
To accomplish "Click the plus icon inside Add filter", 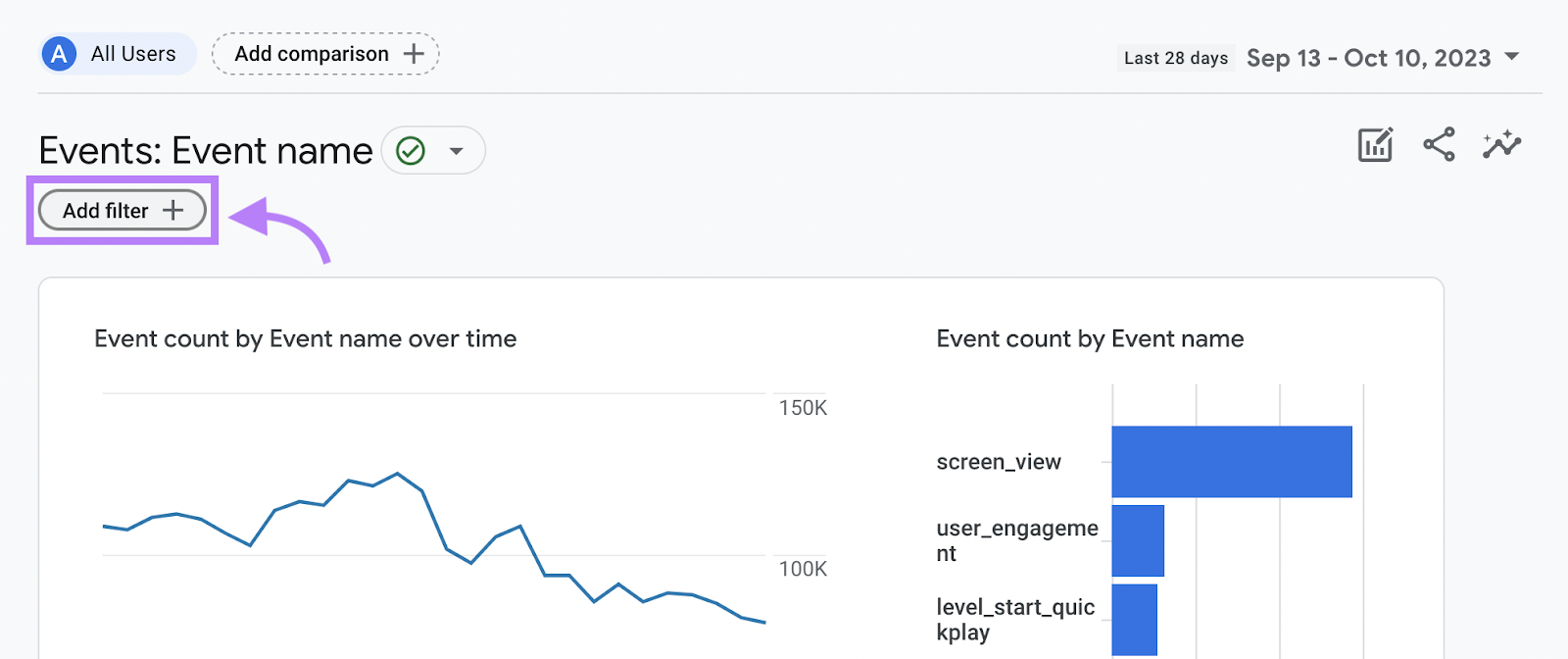I will (172, 211).
